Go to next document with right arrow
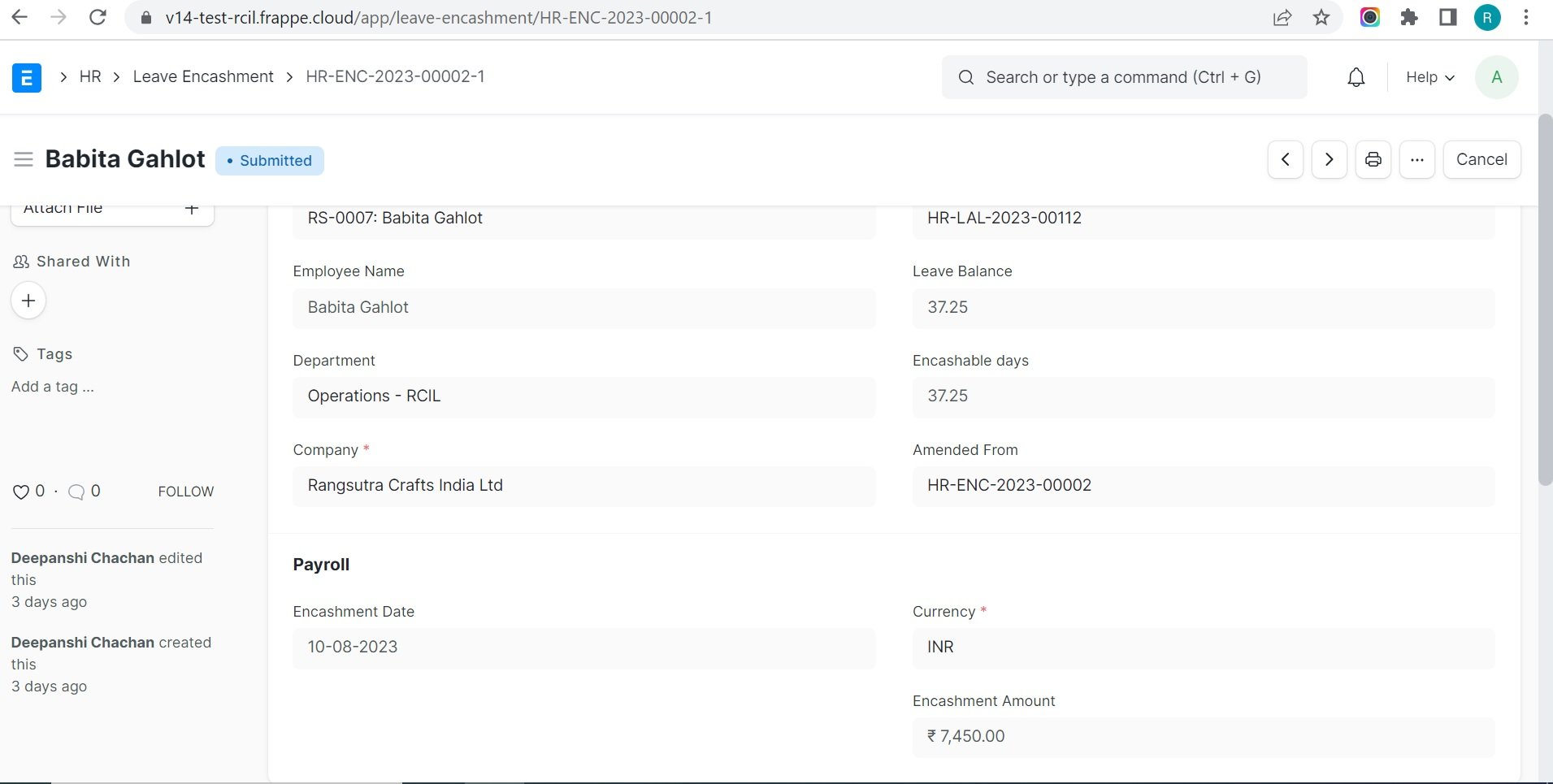1553x784 pixels. click(x=1328, y=159)
